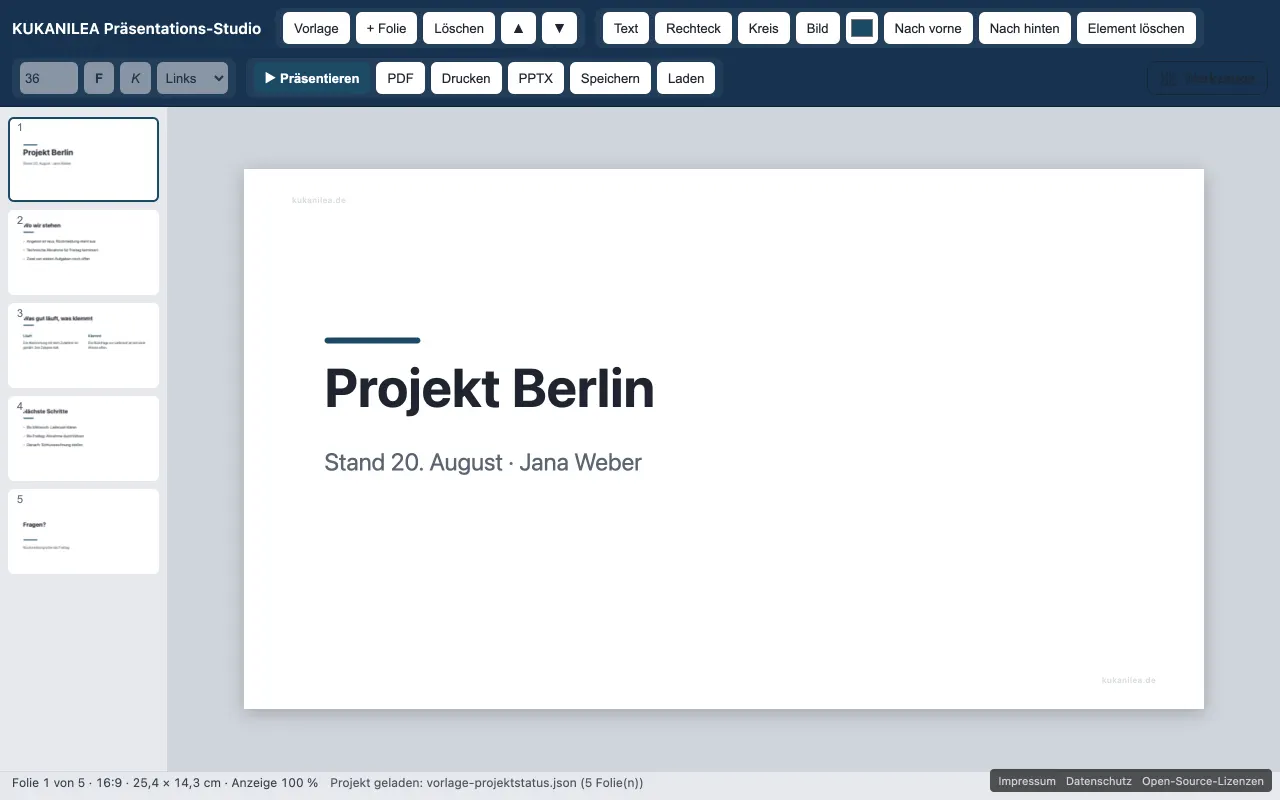1280x800 pixels.
Task: Open the Links alignment dropdown
Action: [192, 78]
